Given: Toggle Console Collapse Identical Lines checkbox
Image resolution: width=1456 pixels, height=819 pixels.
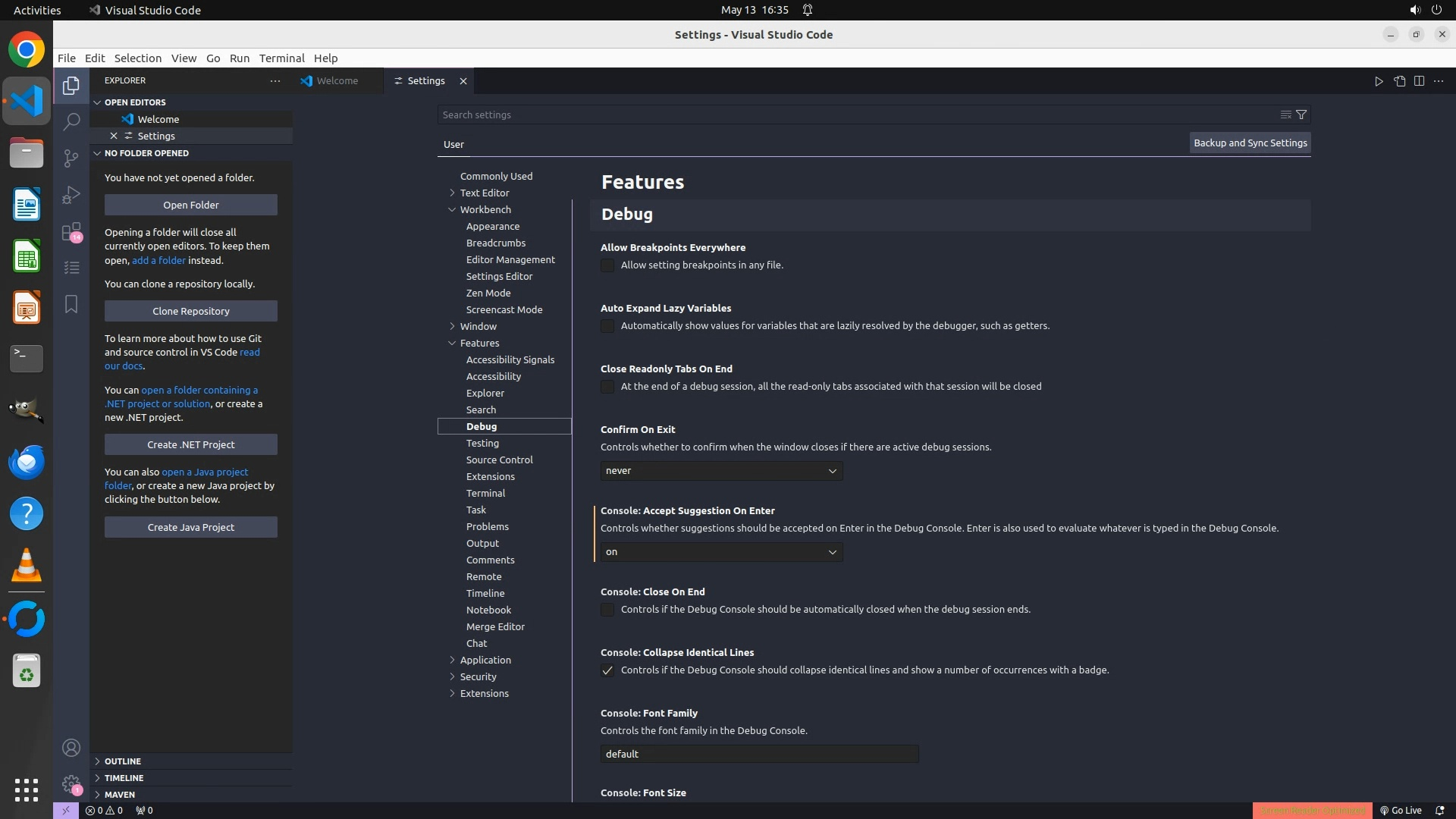Looking at the screenshot, I should pyautogui.click(x=607, y=670).
